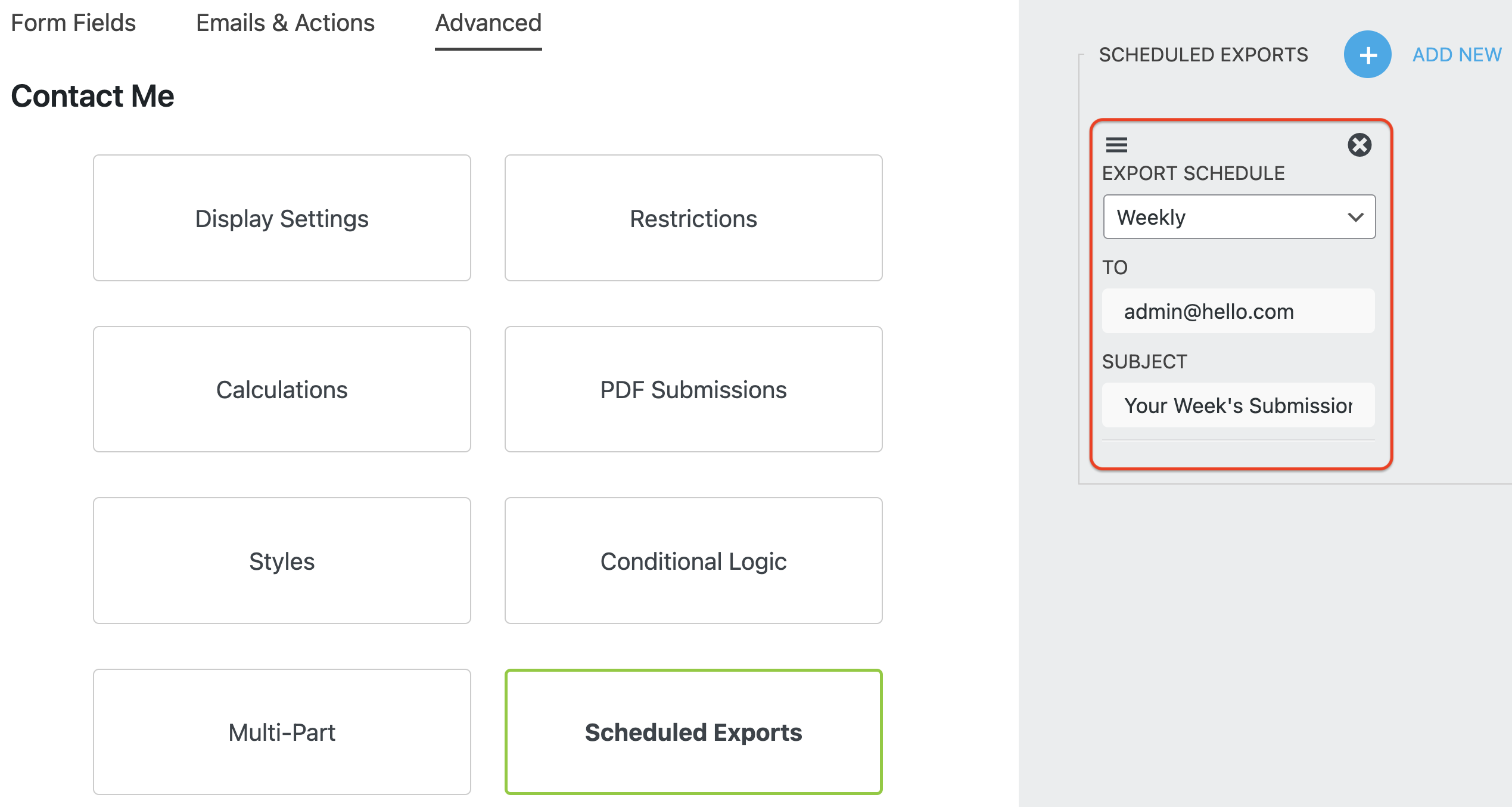Open the Multi-Part settings
Viewport: 1512px width, 807px height.
click(x=281, y=732)
